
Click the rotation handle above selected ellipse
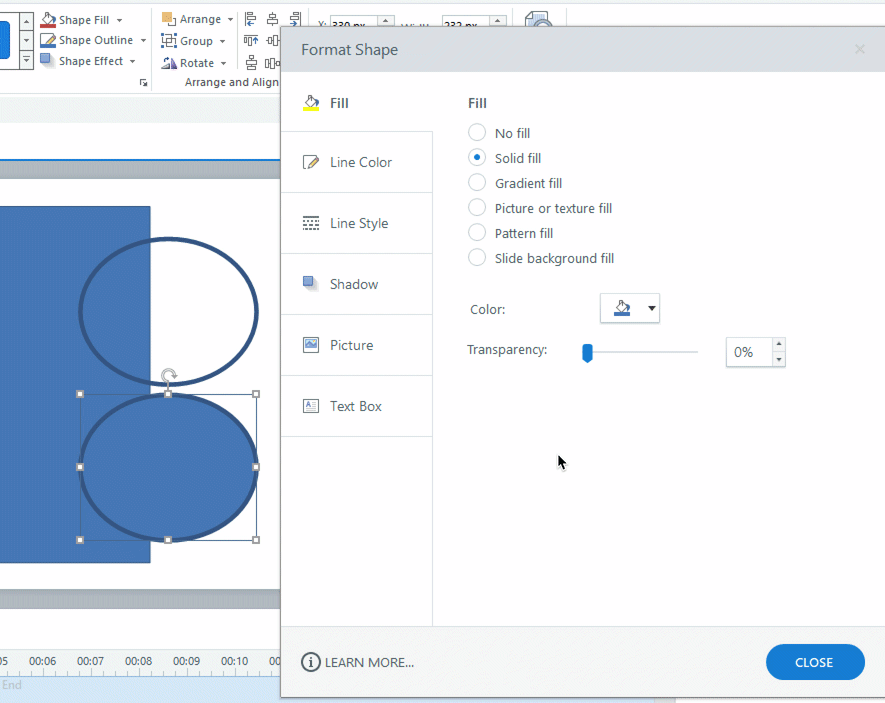(x=168, y=376)
